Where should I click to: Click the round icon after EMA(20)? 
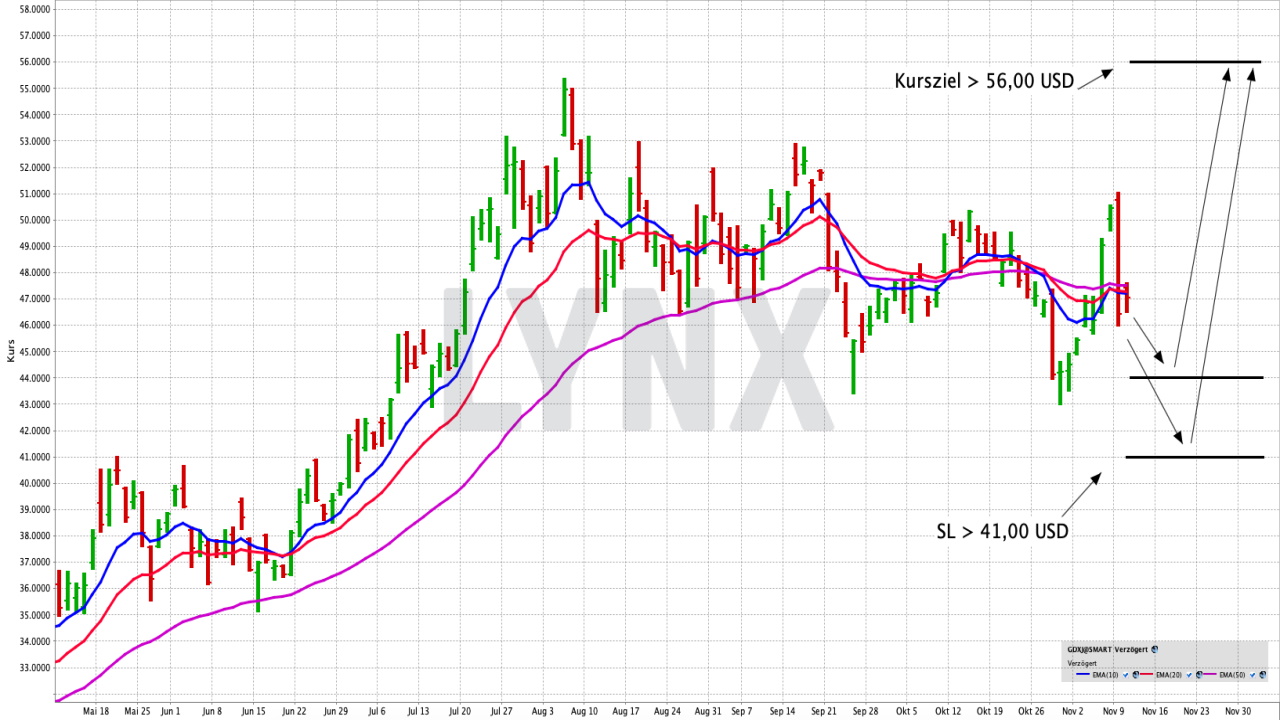click(1199, 675)
